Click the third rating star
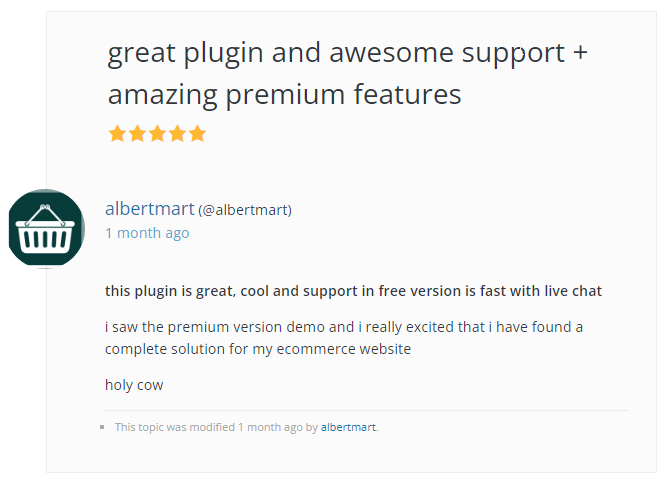The width and height of the screenshot is (667, 482). [157, 133]
